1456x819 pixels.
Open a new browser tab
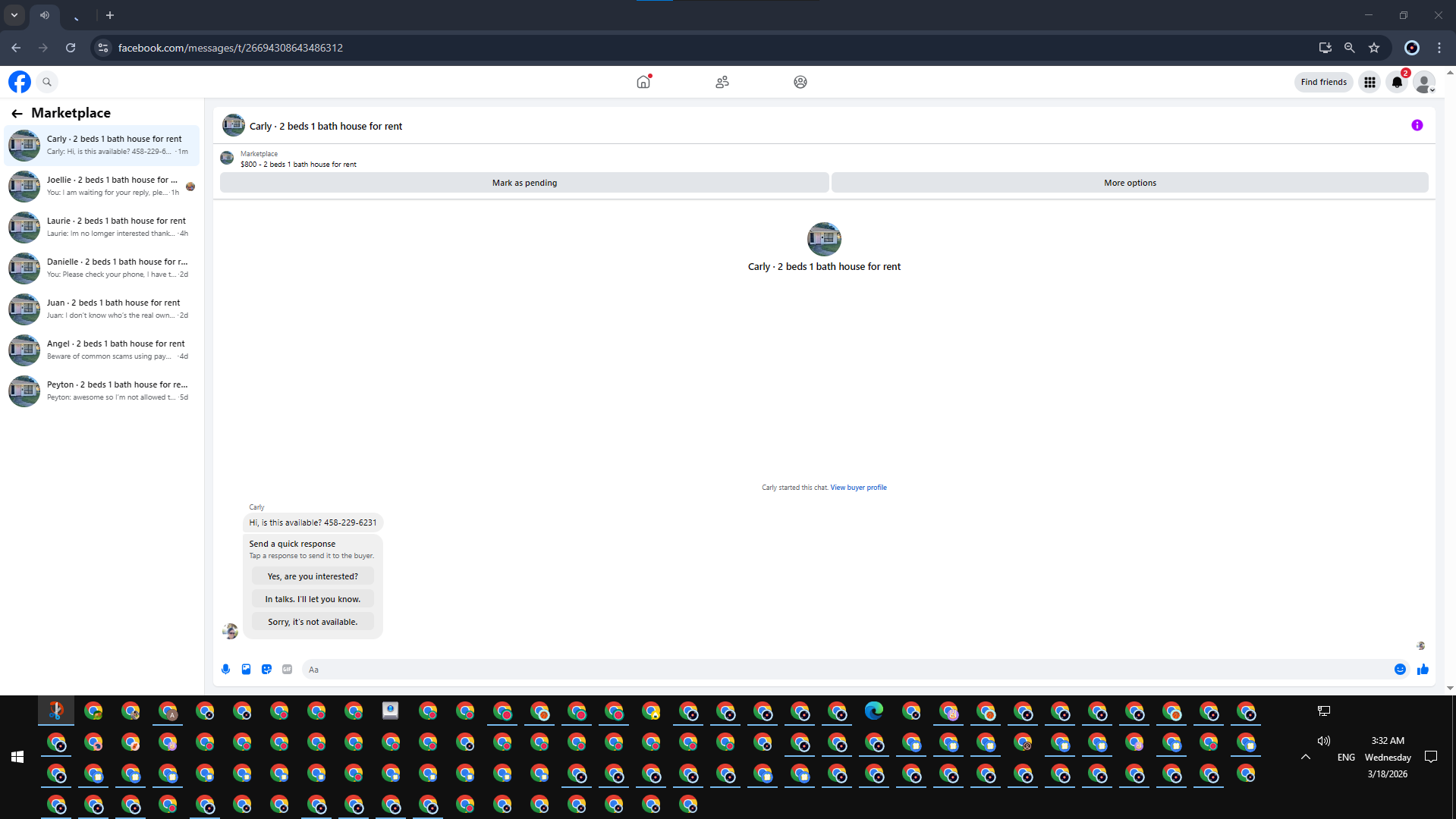click(x=110, y=15)
